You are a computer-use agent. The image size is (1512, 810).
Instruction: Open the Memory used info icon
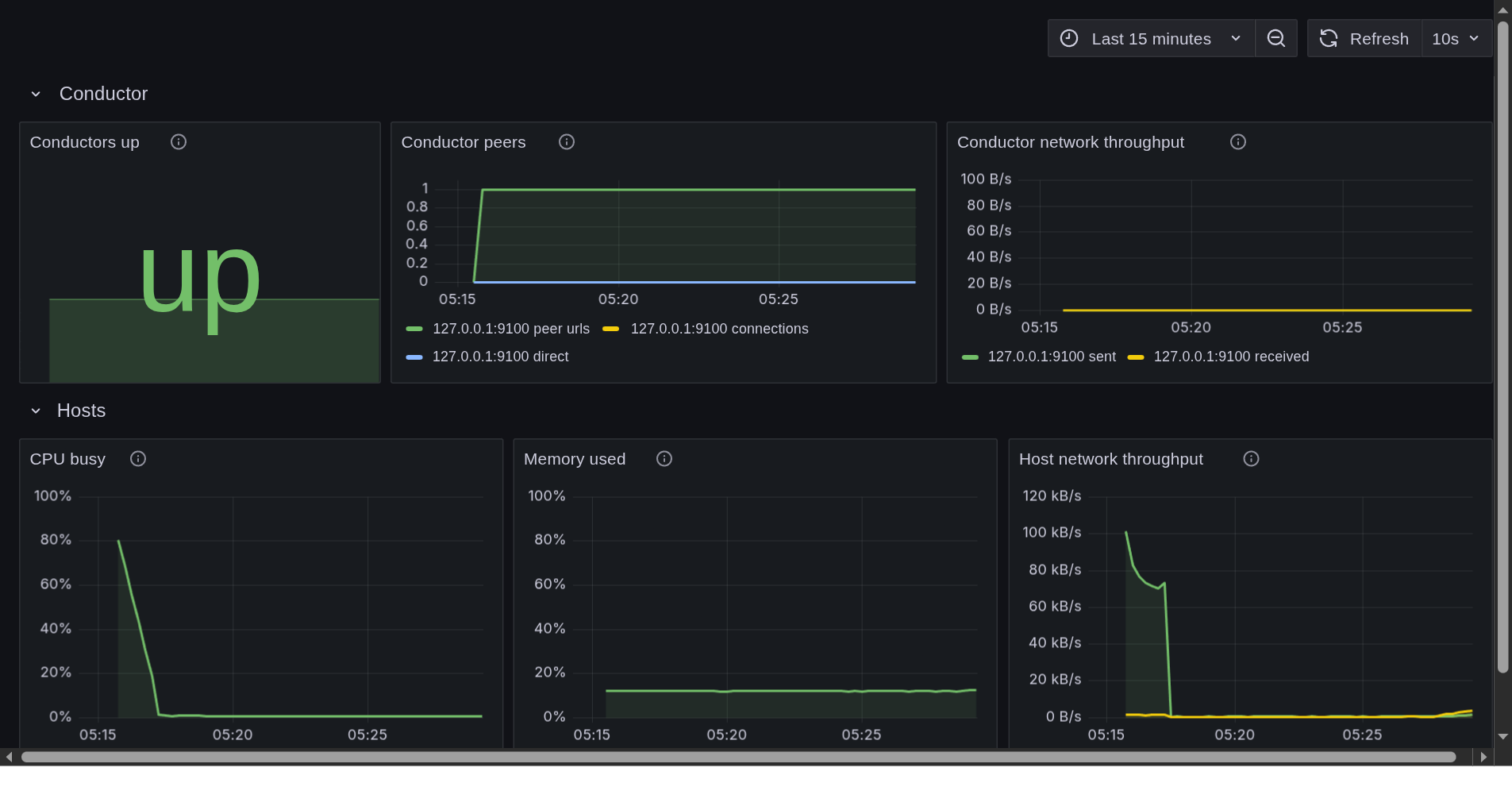(x=664, y=459)
